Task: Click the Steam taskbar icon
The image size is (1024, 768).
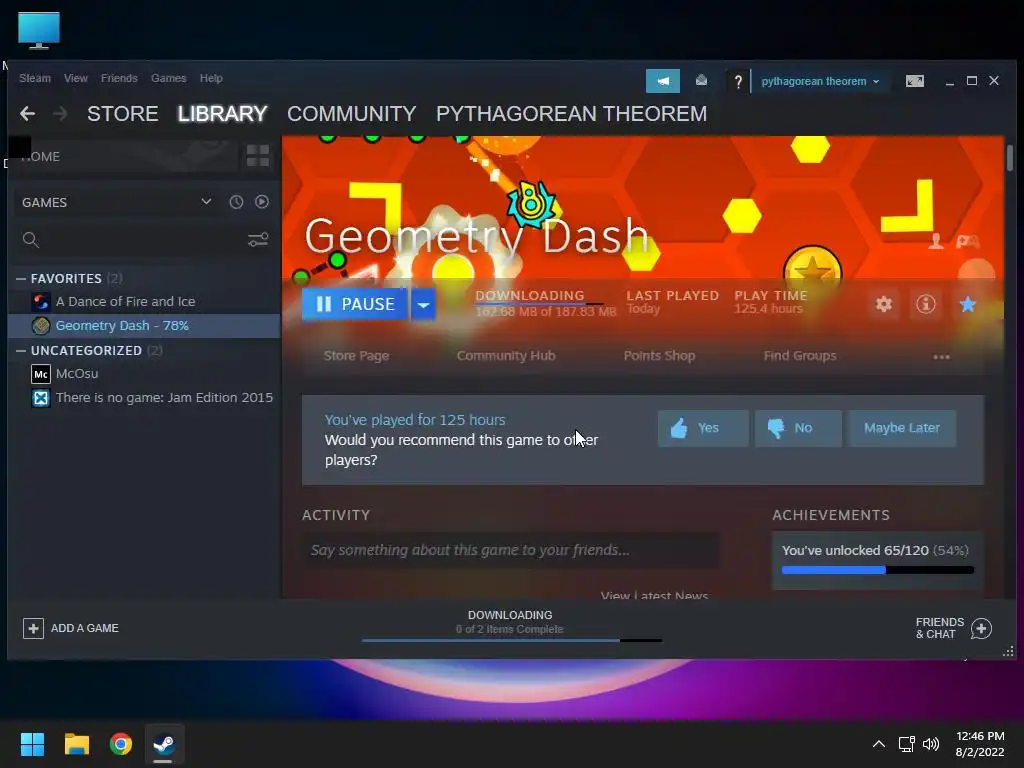Action: click(x=164, y=744)
